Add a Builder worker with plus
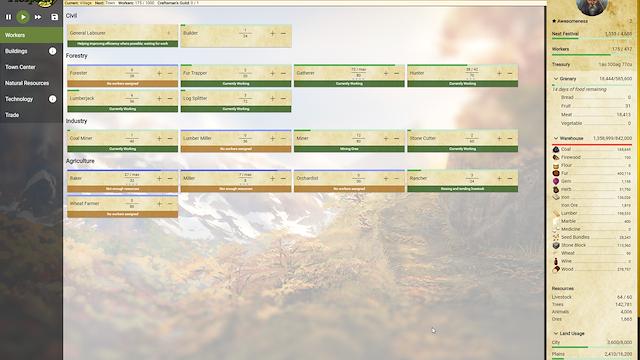 point(272,33)
